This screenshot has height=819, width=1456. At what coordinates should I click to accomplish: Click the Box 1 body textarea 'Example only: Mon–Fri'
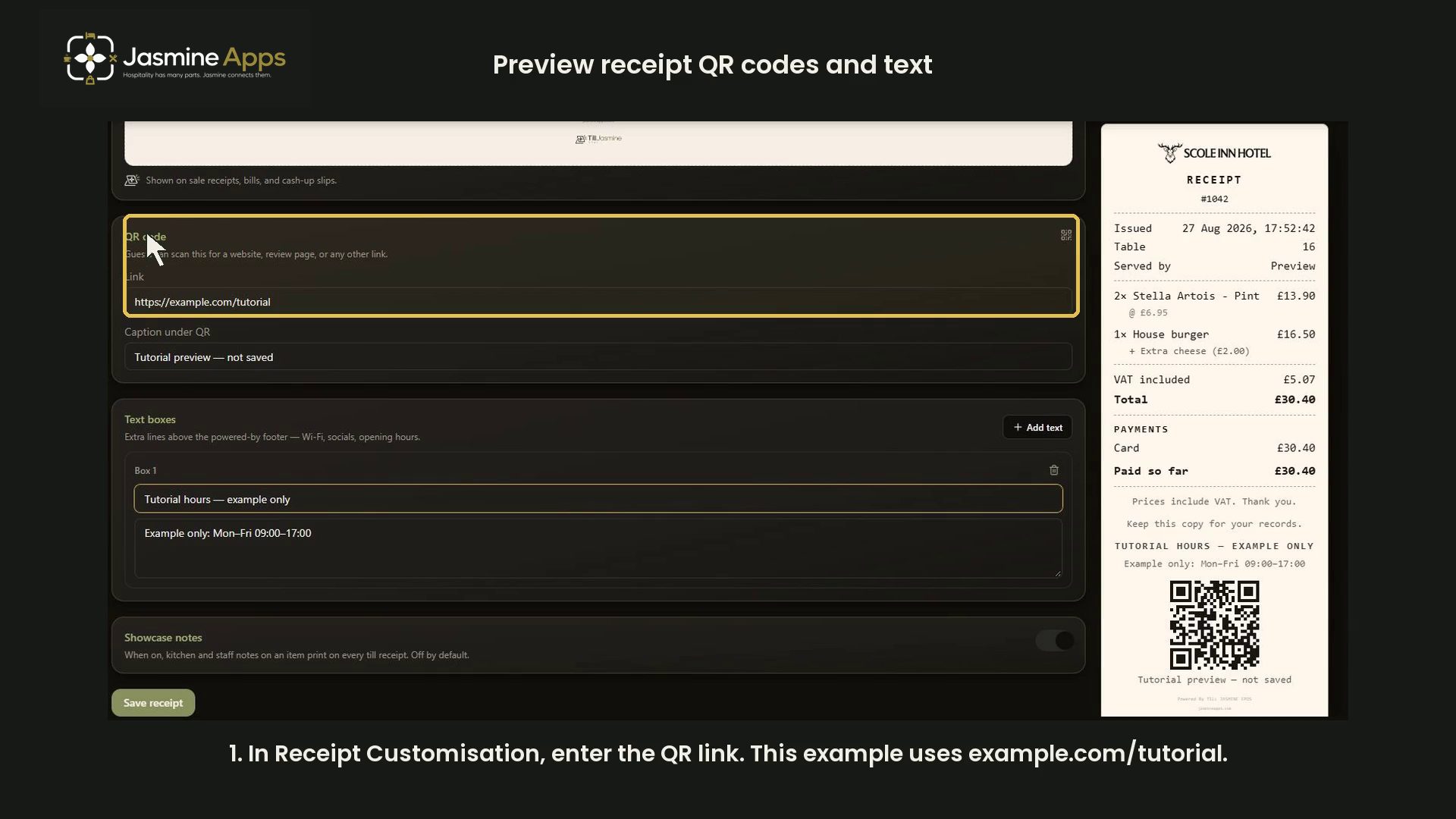point(598,548)
